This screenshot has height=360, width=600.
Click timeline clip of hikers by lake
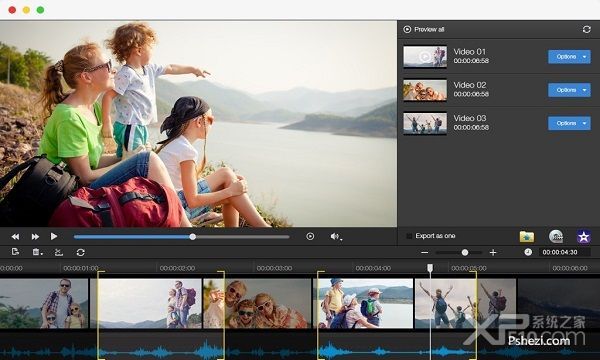[363, 303]
